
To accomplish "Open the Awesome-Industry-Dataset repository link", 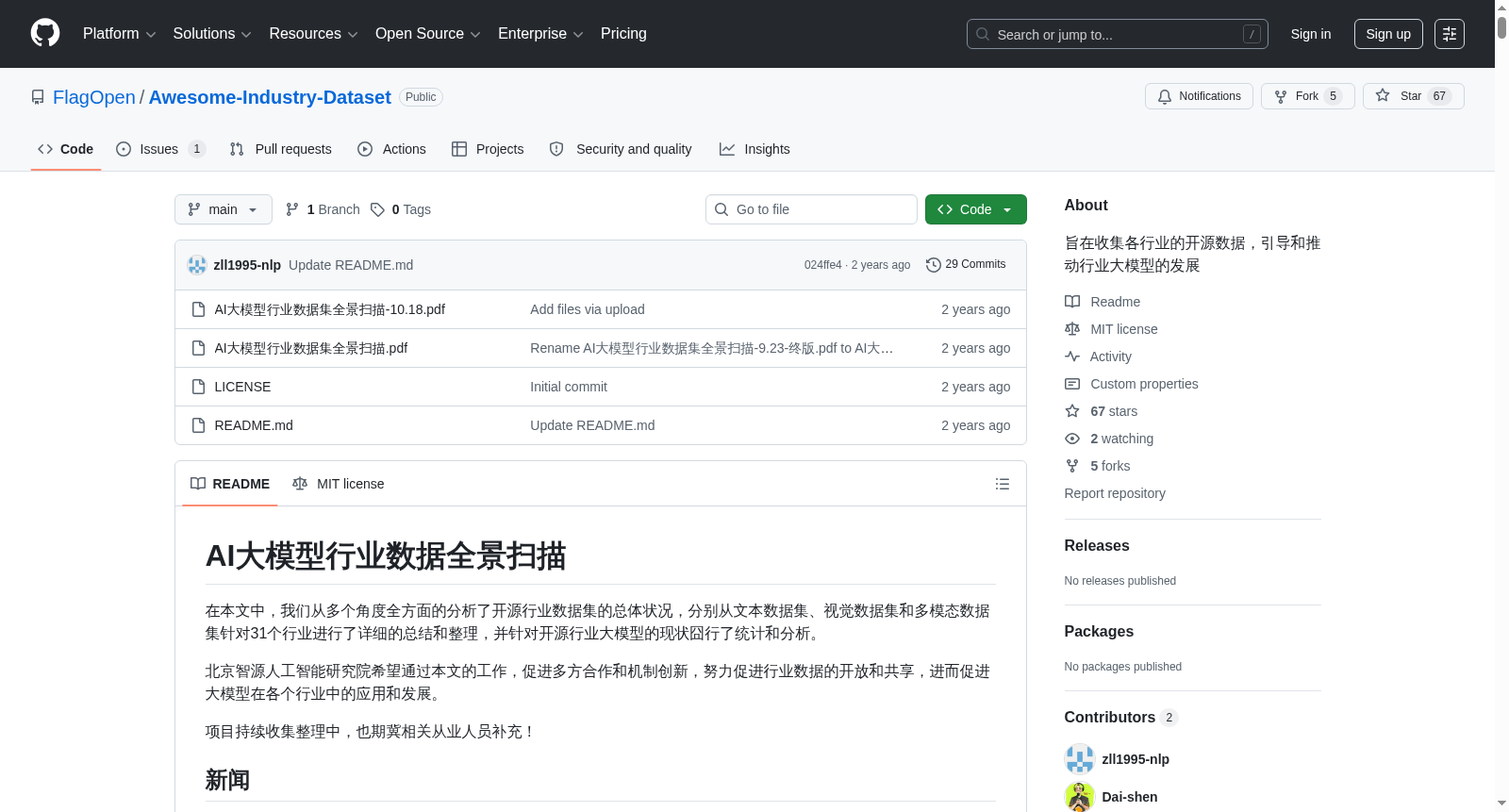I will pyautogui.click(x=270, y=97).
